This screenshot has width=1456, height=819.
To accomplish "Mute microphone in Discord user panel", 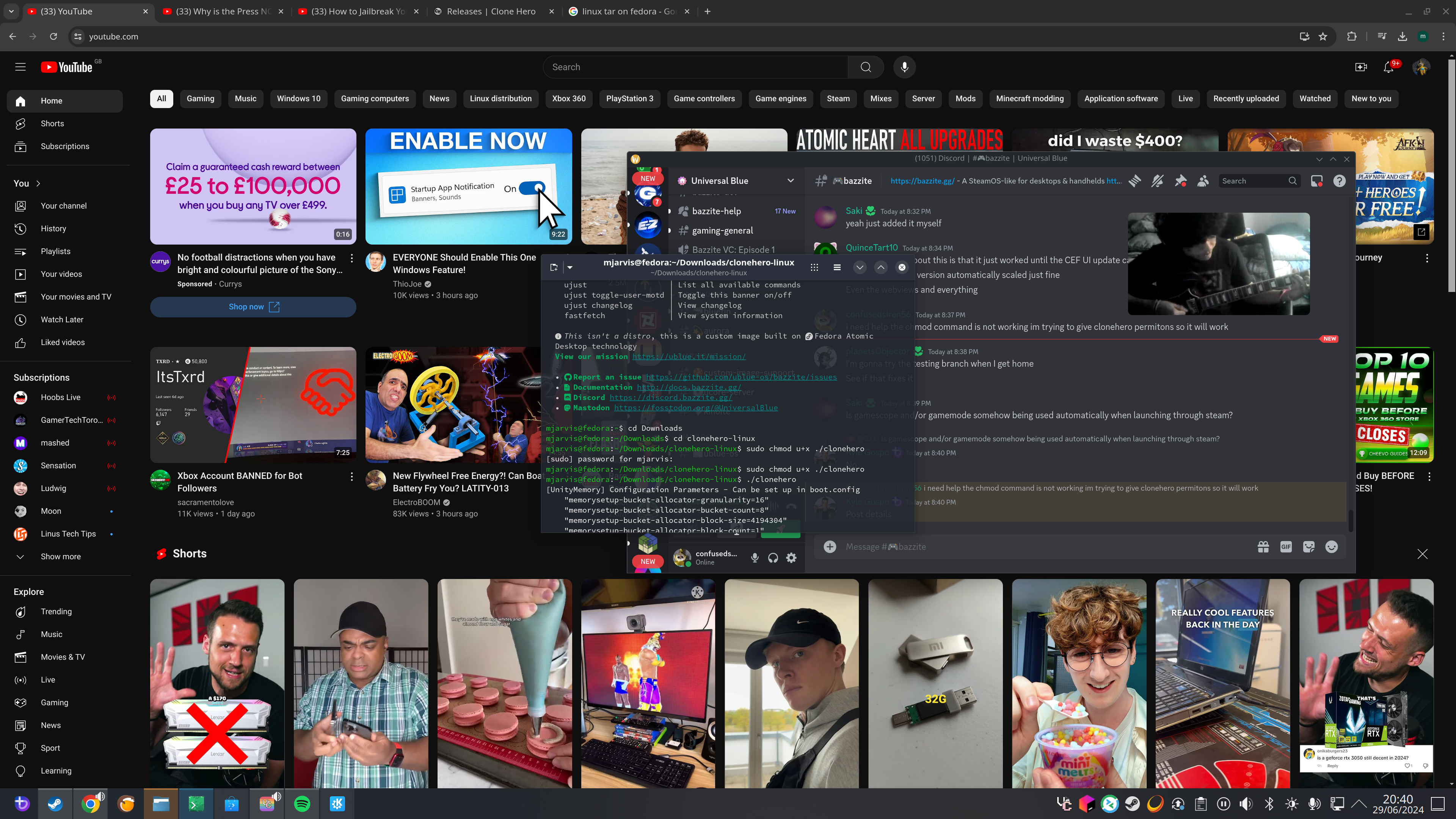I will click(755, 558).
